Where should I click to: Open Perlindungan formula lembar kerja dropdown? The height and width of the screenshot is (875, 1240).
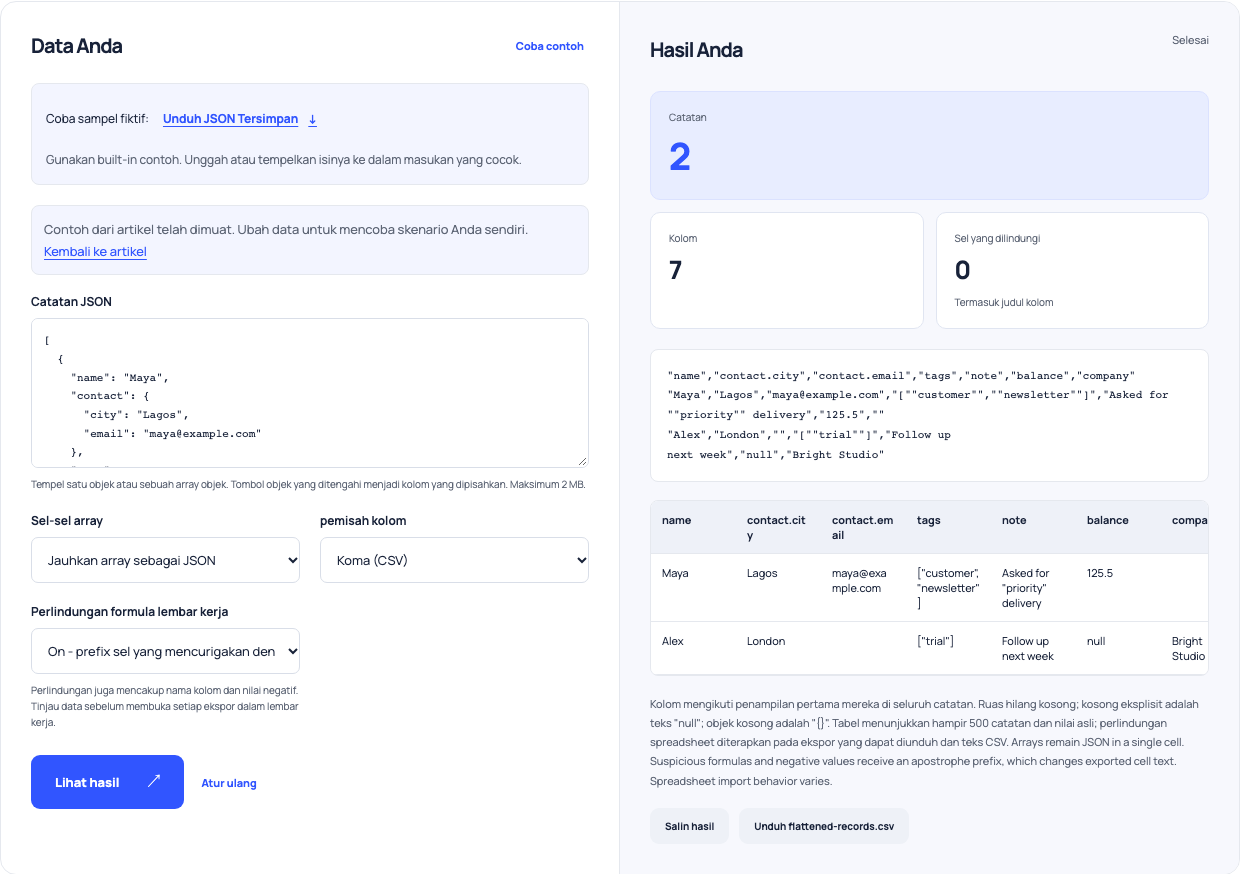point(165,651)
